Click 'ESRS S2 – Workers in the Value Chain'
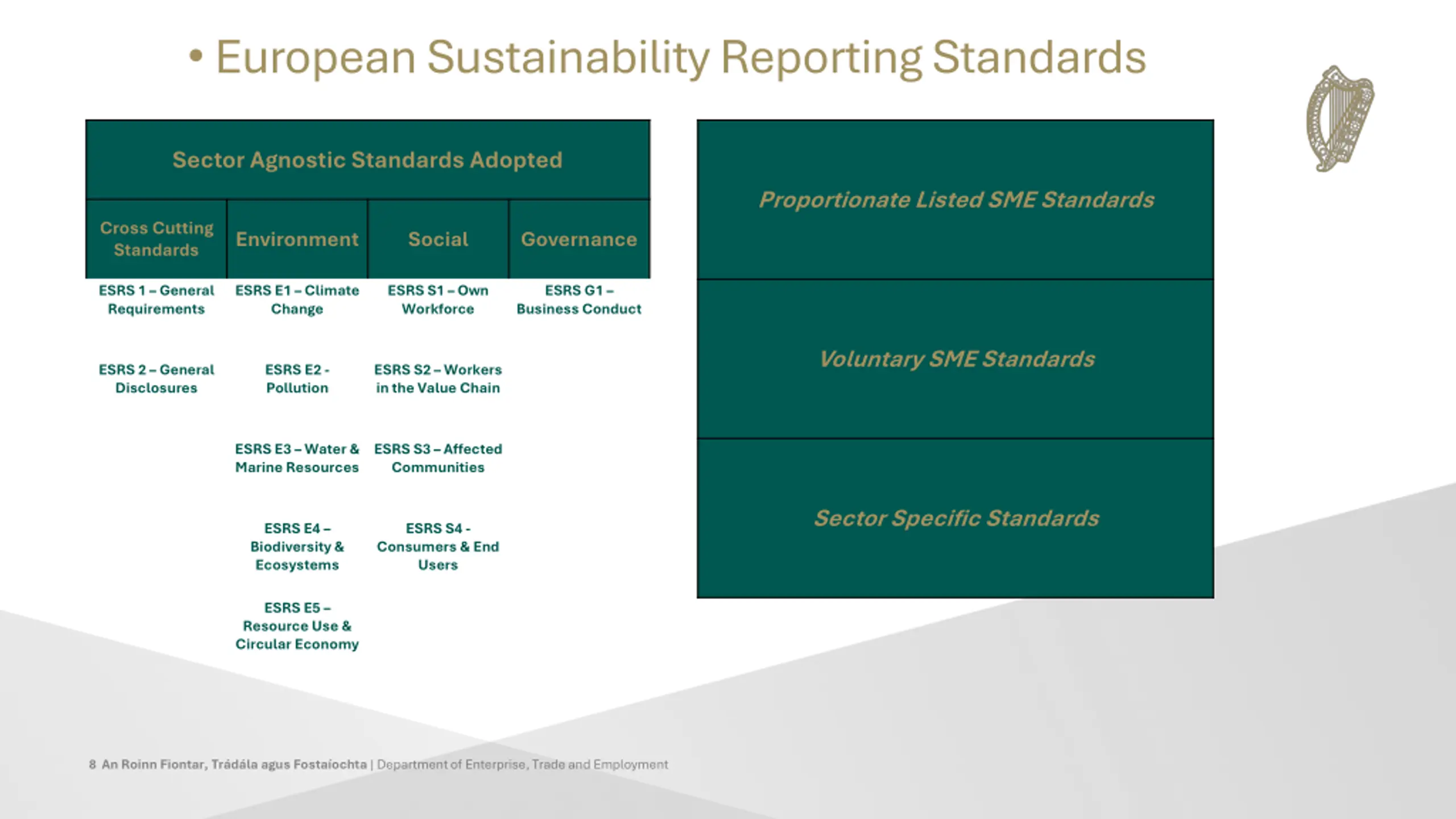Viewport: 1456px width, 819px height. tap(438, 379)
